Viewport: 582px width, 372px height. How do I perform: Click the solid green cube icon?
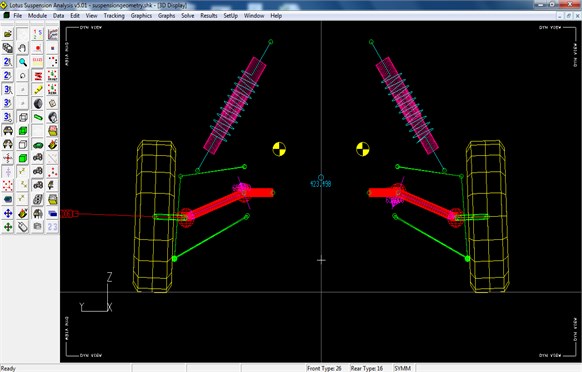[23, 131]
